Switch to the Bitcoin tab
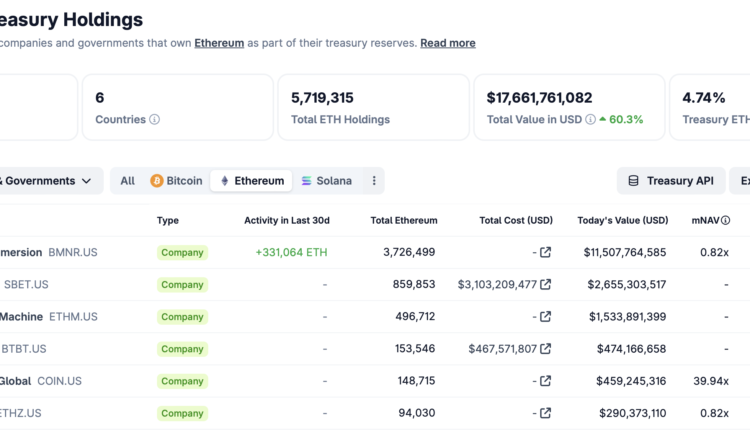Image resolution: width=750 pixels, height=430 pixels. (176, 181)
